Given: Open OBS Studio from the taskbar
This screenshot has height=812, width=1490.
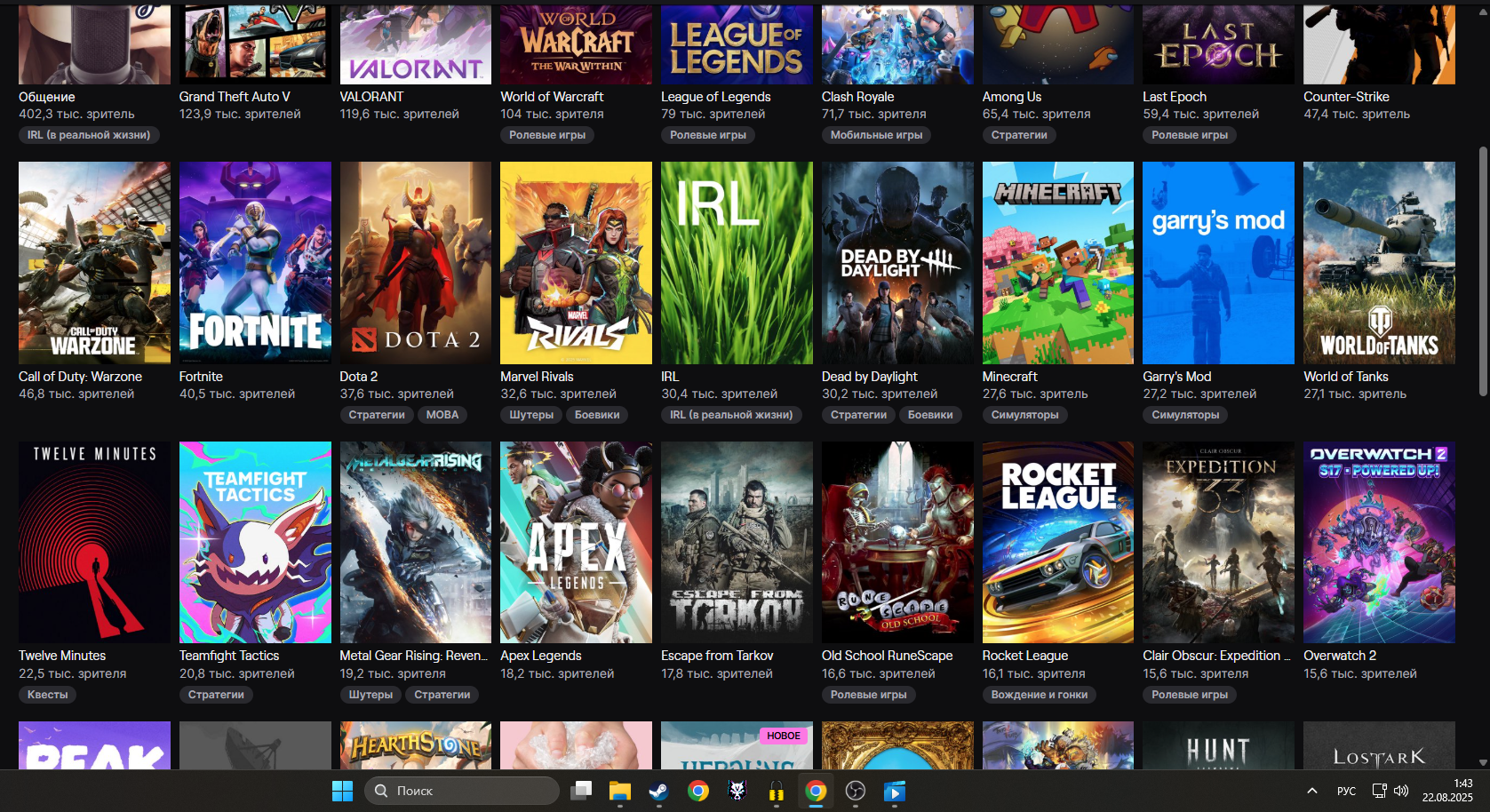Looking at the screenshot, I should tap(855, 791).
